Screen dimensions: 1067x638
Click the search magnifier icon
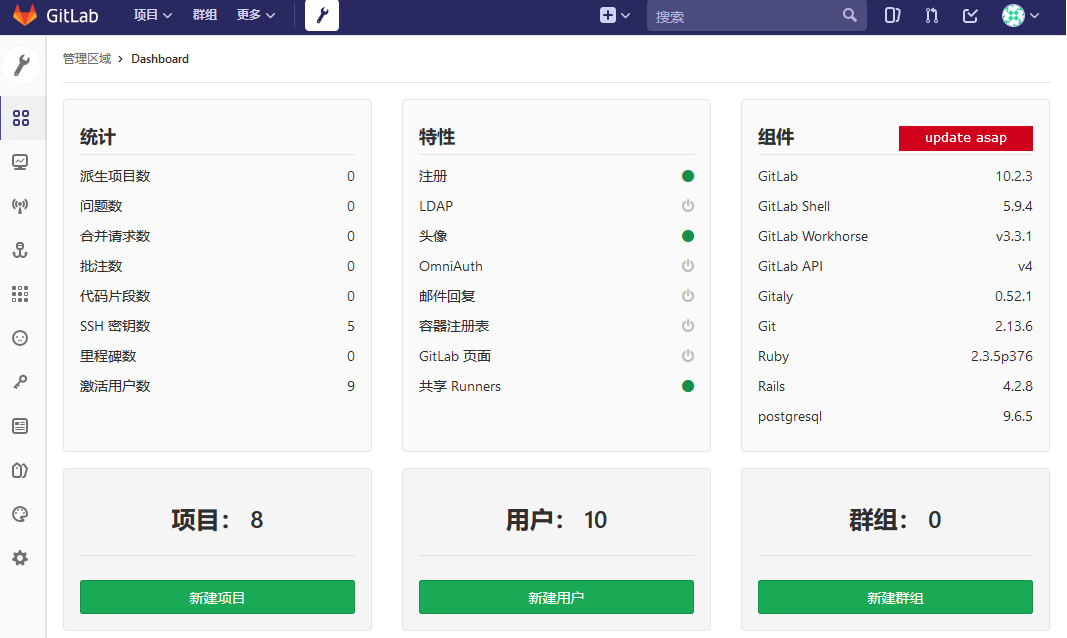(849, 15)
